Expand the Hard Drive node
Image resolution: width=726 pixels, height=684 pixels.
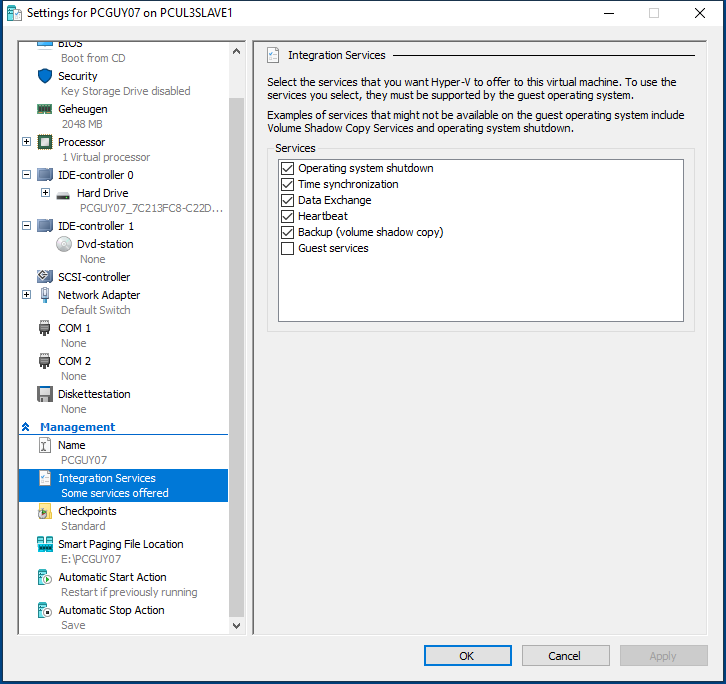[x=45, y=193]
